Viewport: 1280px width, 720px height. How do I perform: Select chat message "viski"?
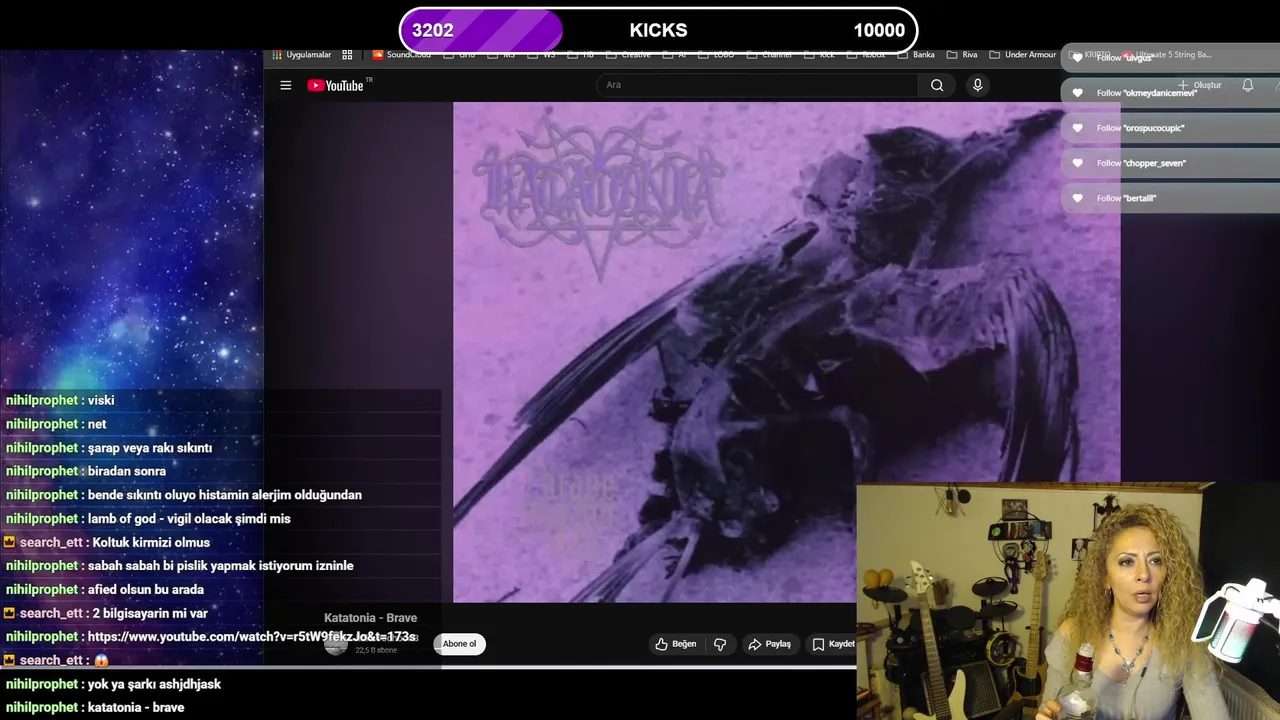click(x=101, y=400)
